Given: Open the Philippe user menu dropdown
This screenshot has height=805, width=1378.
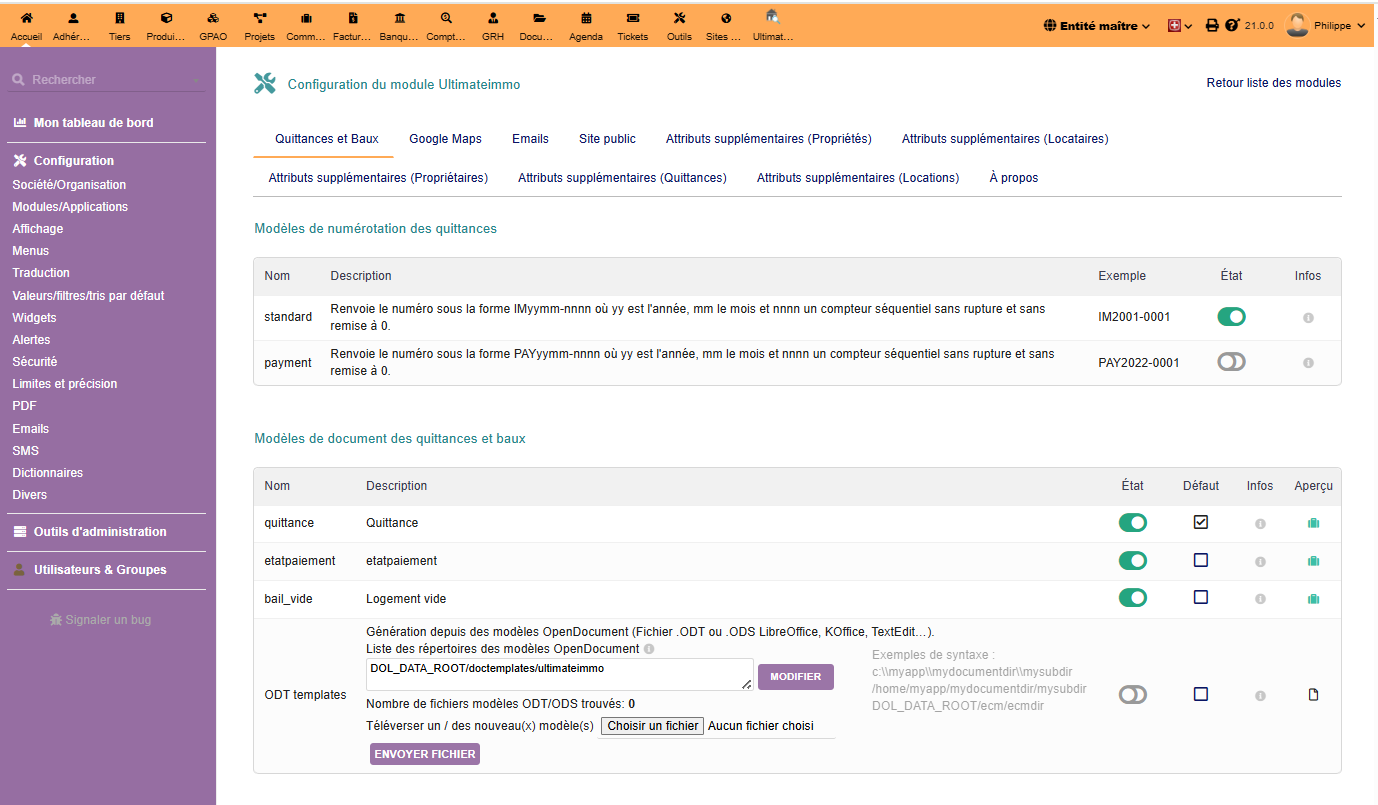Looking at the screenshot, I should 1326,26.
